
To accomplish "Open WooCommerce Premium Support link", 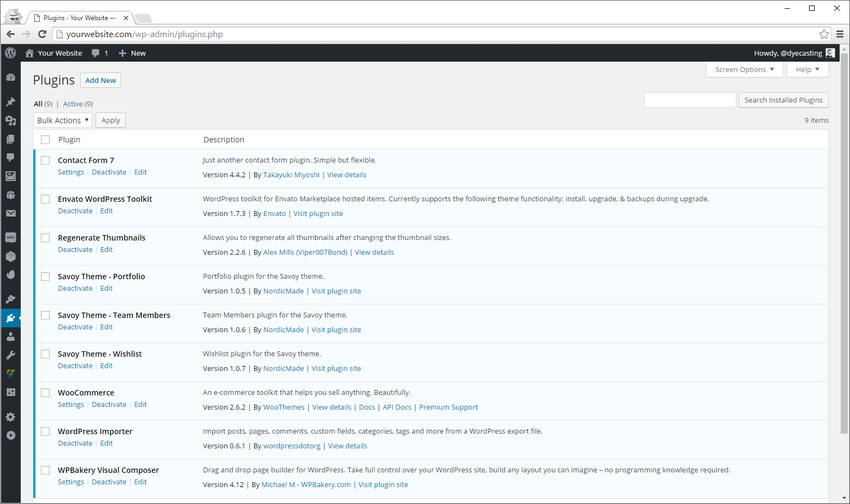I will 448,408.
